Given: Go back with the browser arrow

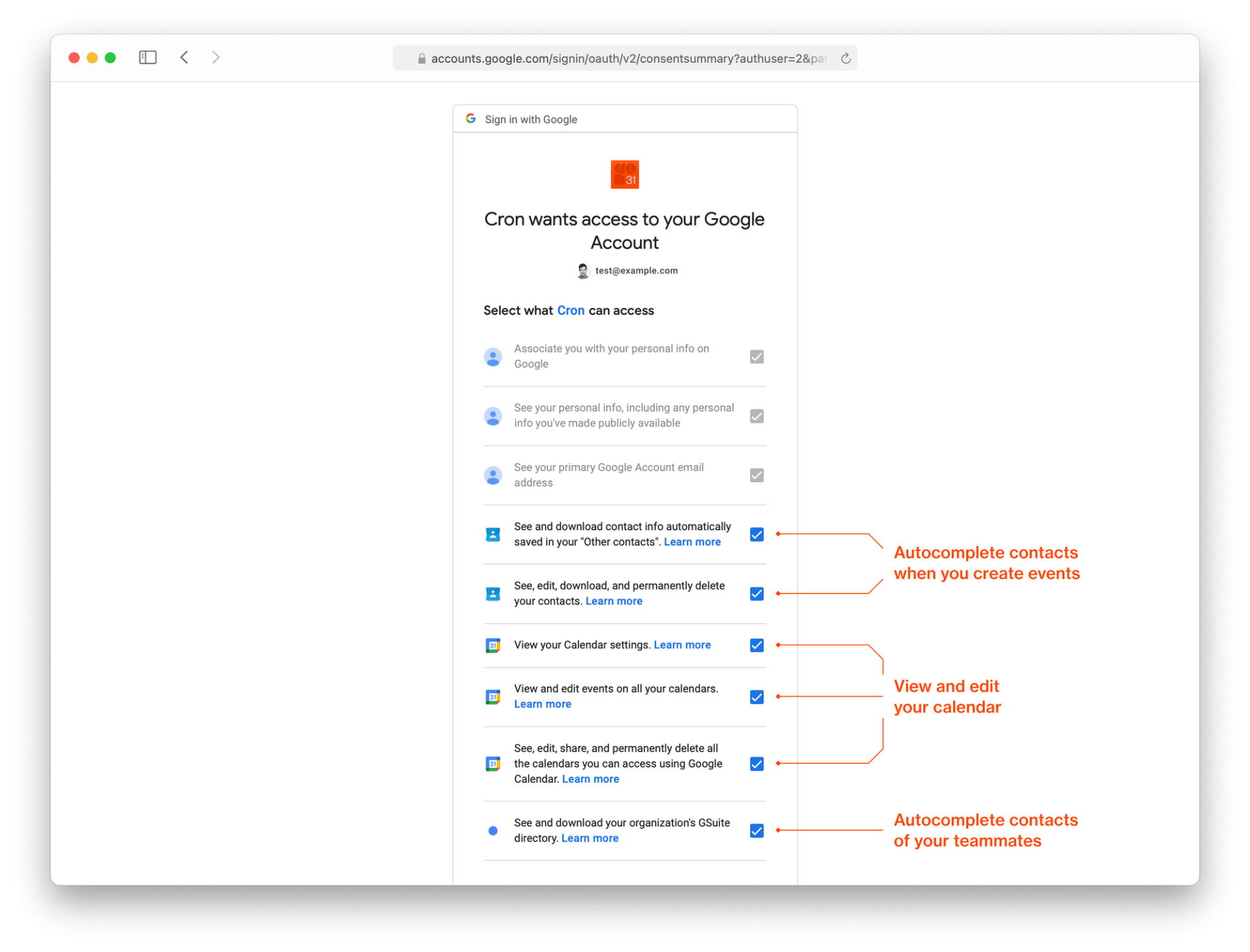Looking at the screenshot, I should [x=184, y=57].
